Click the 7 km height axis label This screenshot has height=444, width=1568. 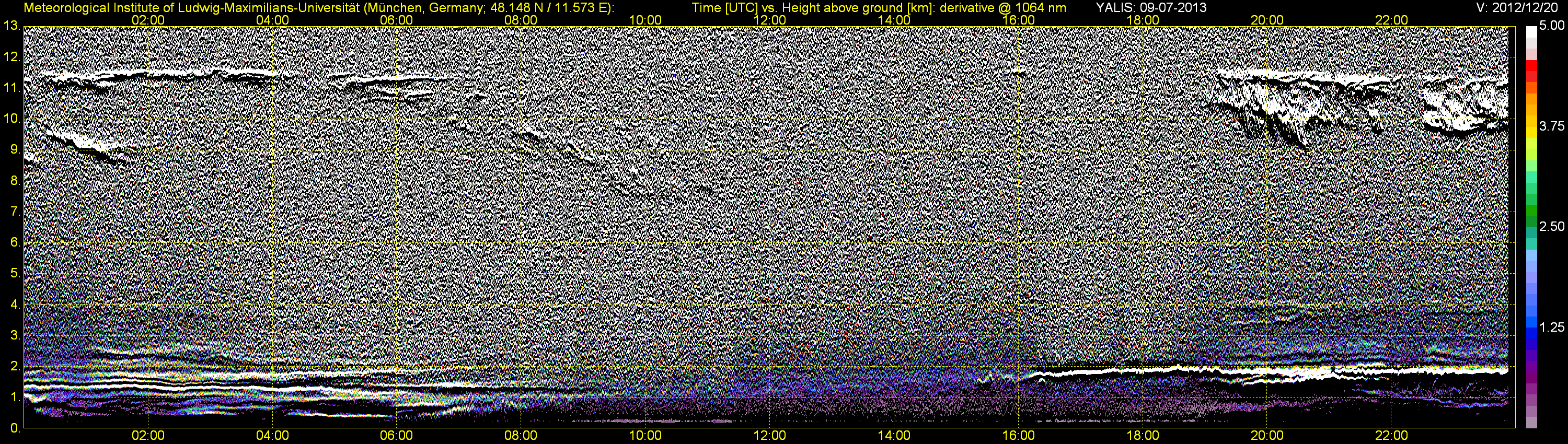pos(15,212)
